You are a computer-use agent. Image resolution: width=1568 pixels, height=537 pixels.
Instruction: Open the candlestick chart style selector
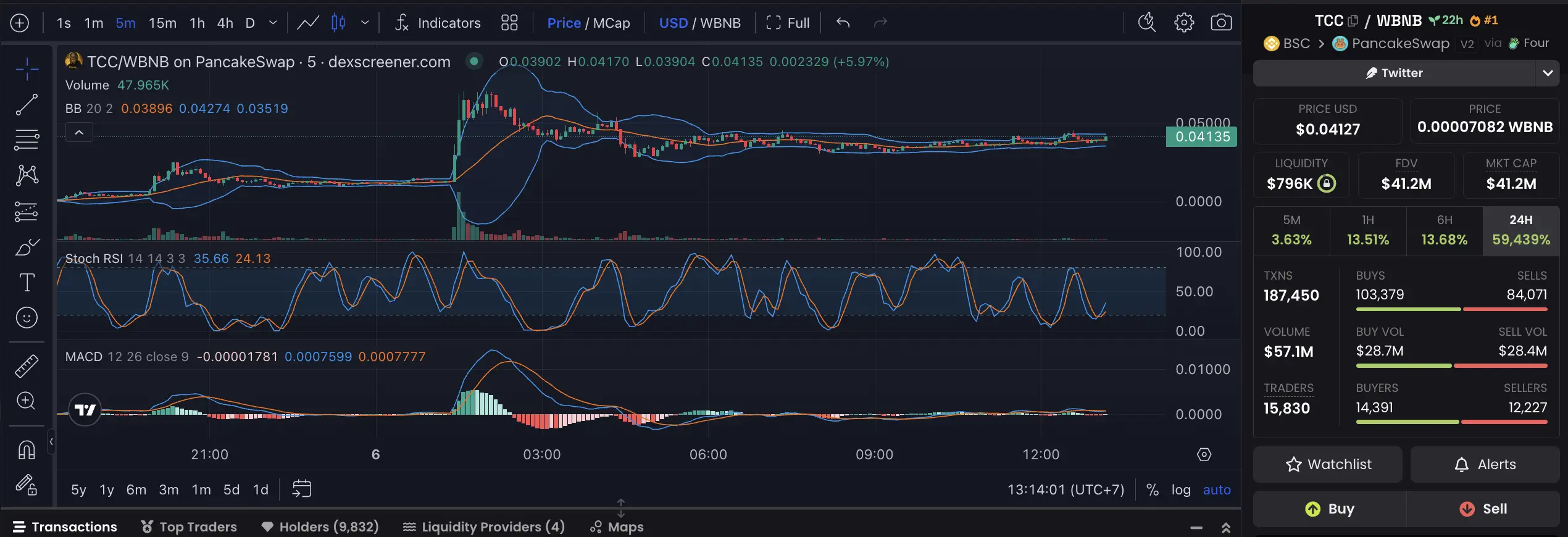(x=338, y=23)
